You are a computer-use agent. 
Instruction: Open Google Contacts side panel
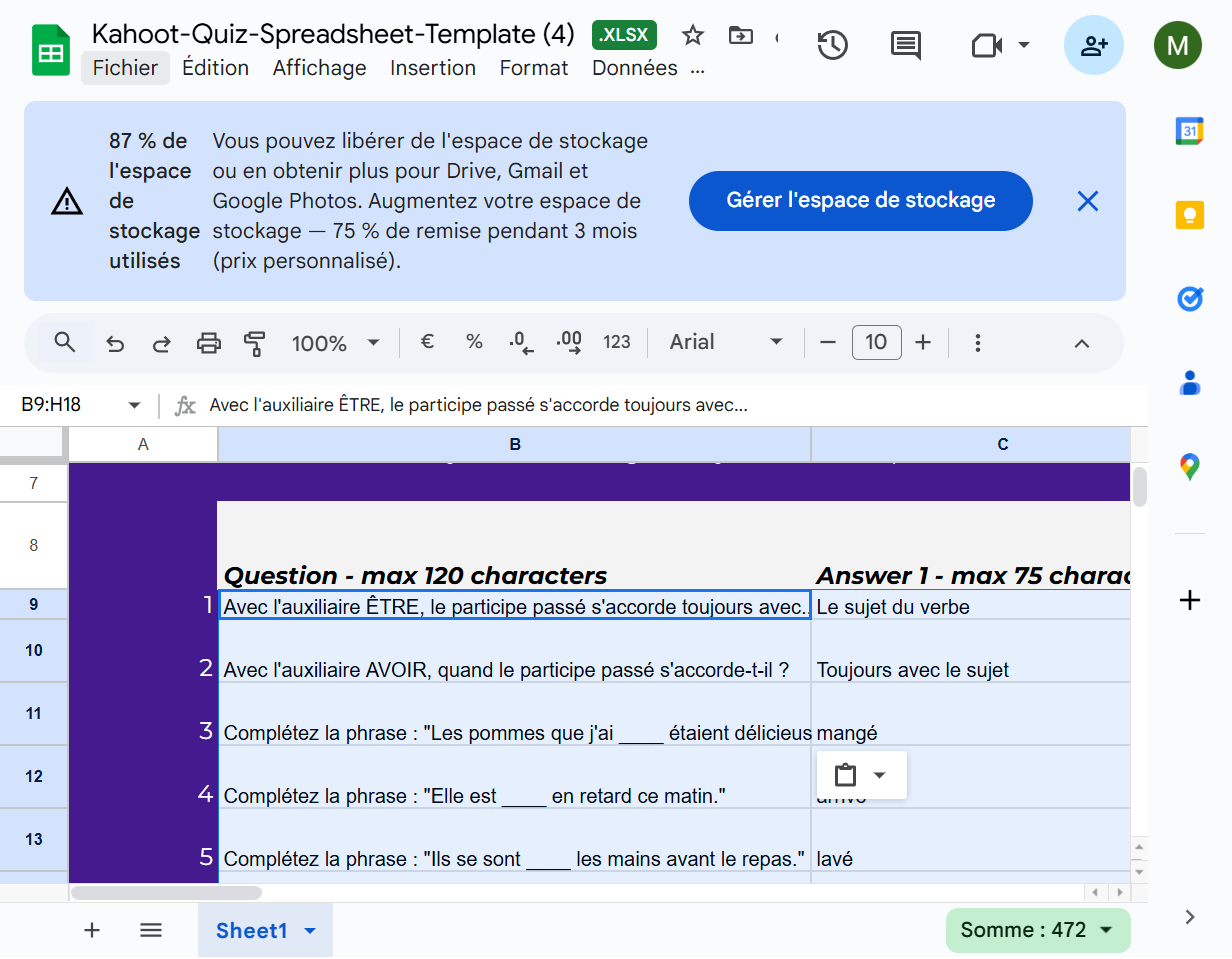tap(1189, 383)
